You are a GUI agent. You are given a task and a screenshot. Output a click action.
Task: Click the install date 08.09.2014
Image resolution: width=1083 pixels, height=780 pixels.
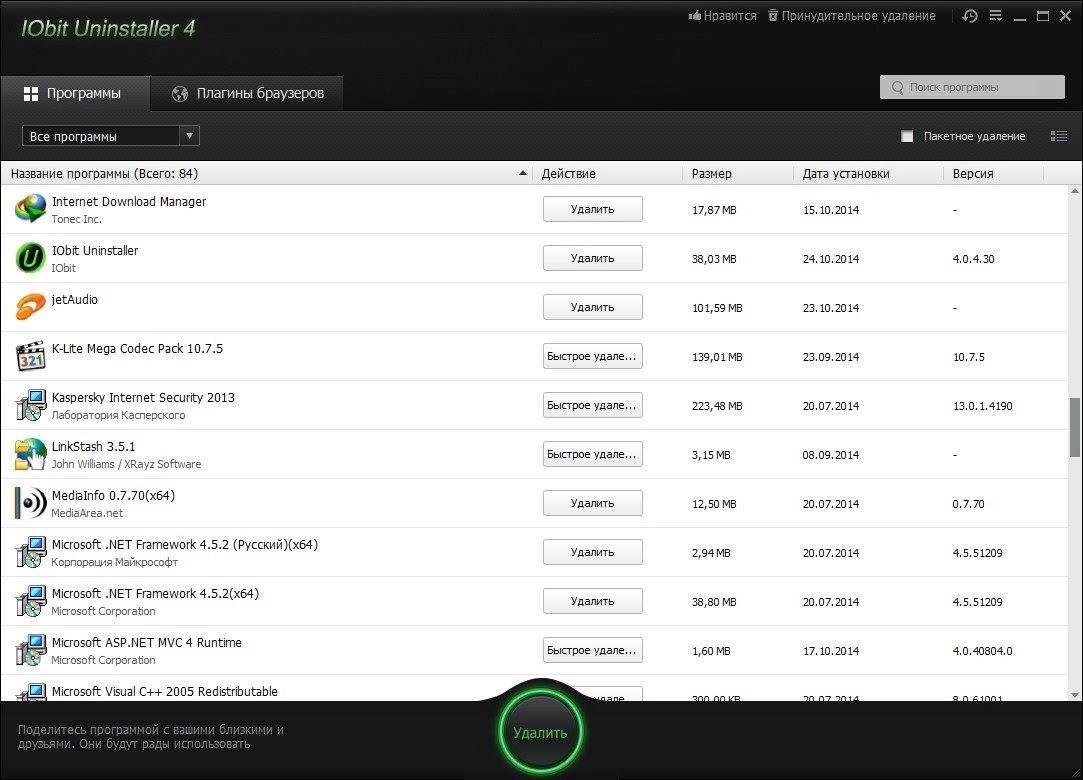click(831, 455)
